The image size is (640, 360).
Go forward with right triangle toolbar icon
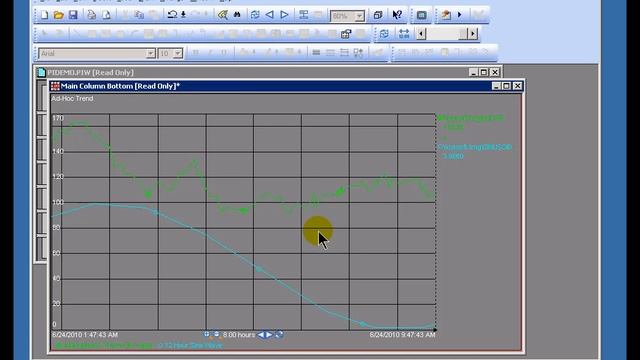click(284, 15)
